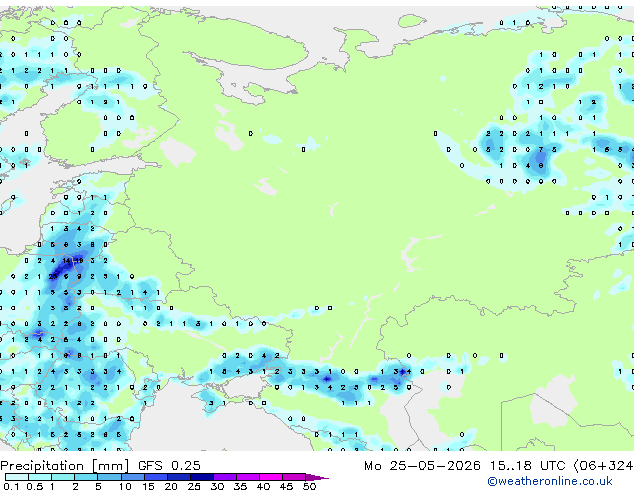Click the above-50 arrow tip of the legend
This screenshot has width=634, height=490.
(317, 477)
